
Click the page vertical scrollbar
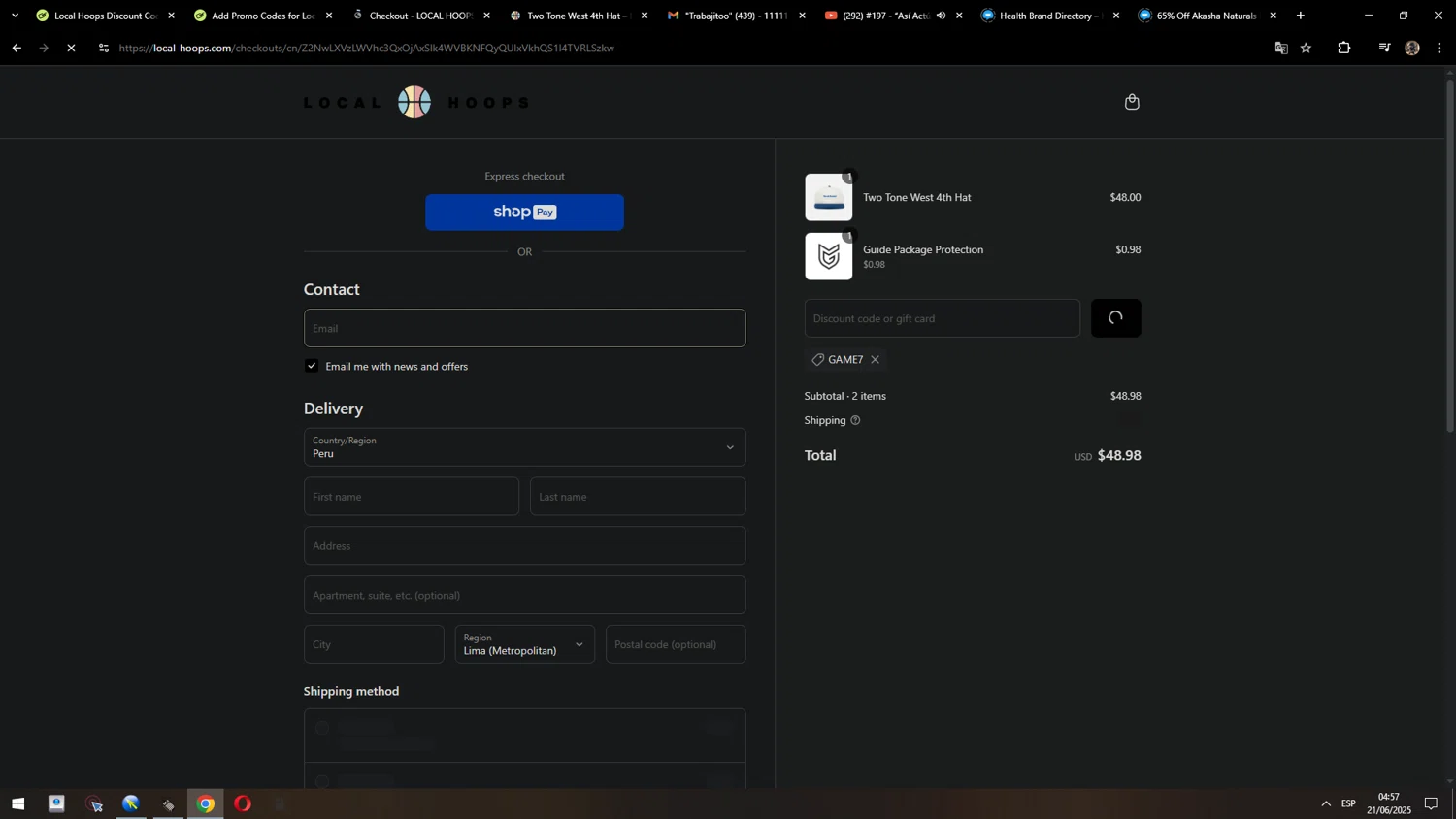tap(1450, 256)
